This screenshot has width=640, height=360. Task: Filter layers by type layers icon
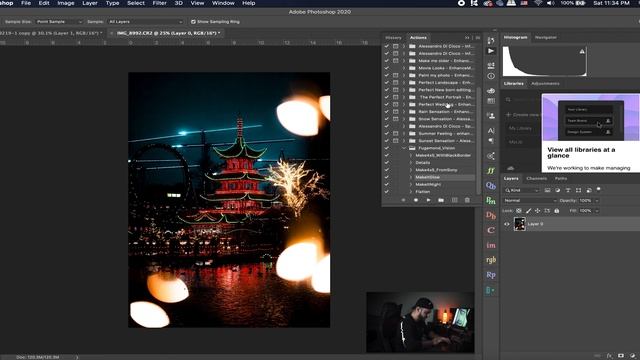click(x=568, y=190)
